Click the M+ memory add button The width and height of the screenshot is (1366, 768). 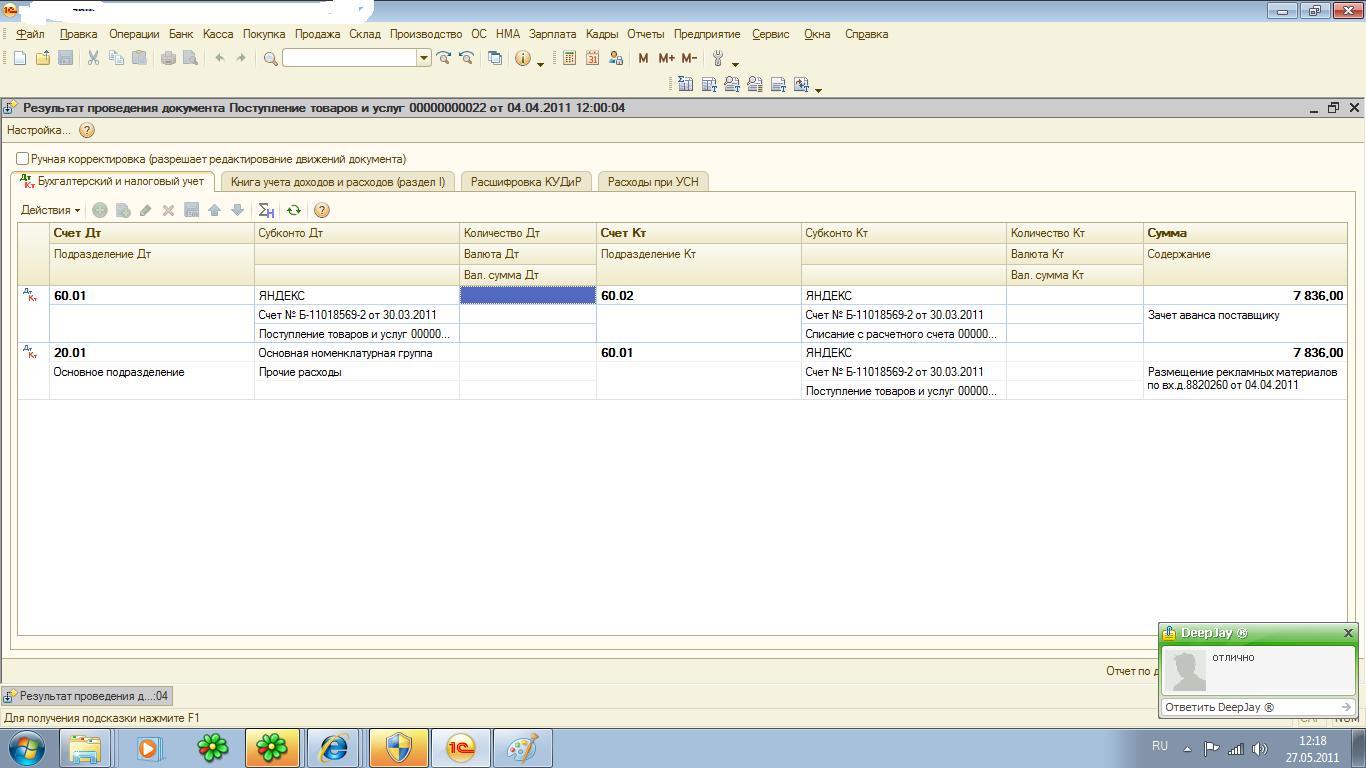click(666, 58)
